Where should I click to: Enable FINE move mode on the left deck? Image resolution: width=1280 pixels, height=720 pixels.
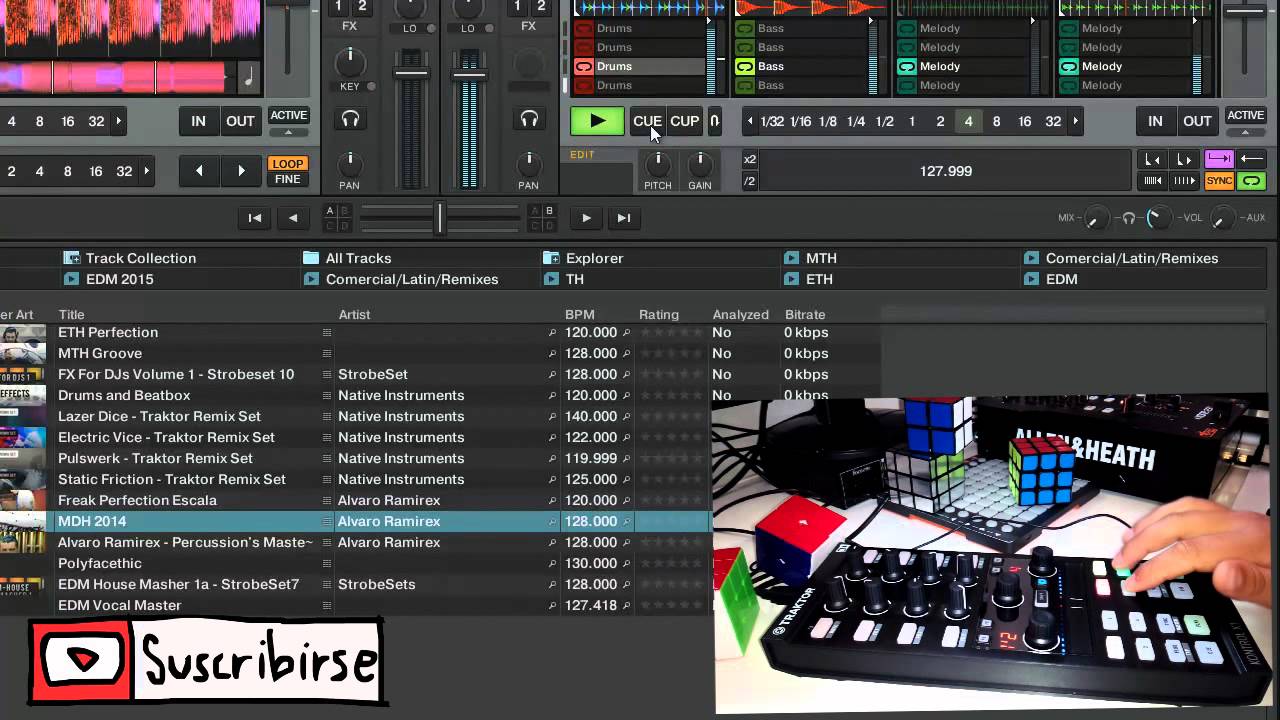point(287,179)
